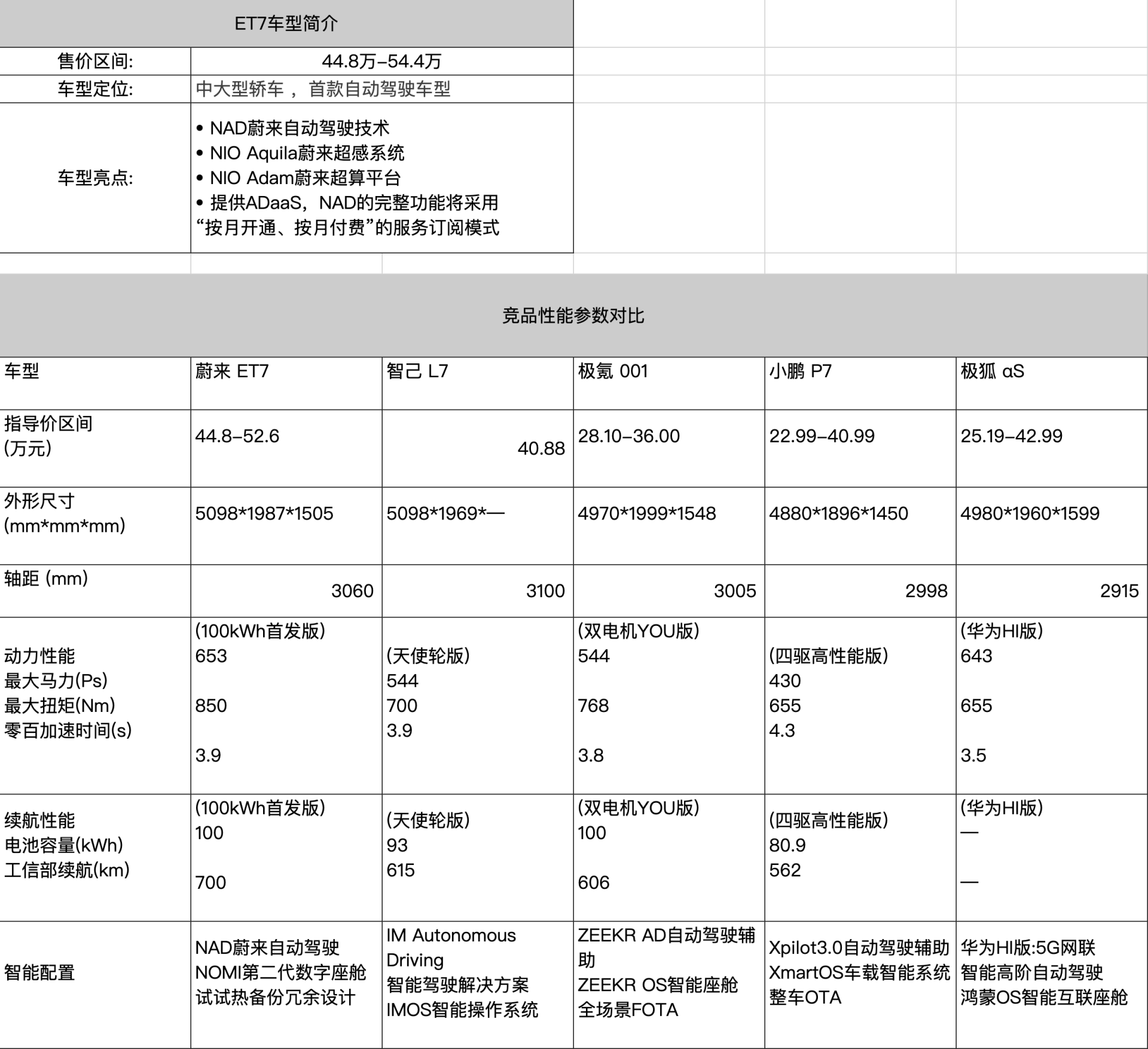Select the 'IM Autonomous Driving' config cell
The width and height of the screenshot is (1148, 1049).
478,984
